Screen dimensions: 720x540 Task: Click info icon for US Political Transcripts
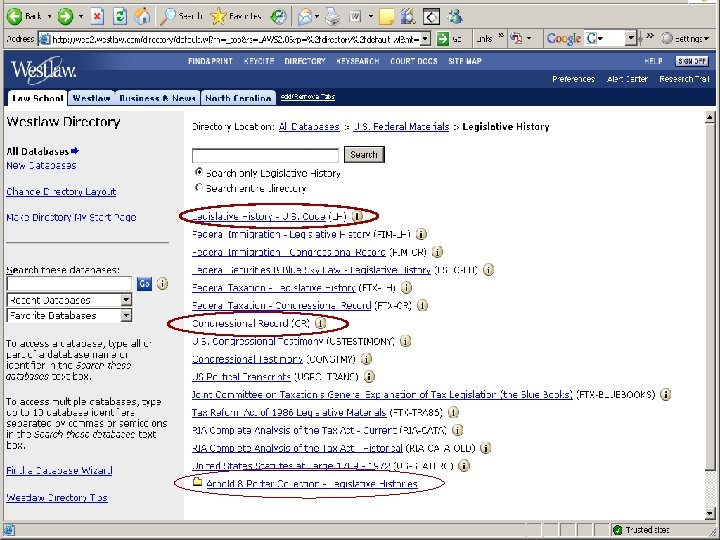pyautogui.click(x=369, y=377)
